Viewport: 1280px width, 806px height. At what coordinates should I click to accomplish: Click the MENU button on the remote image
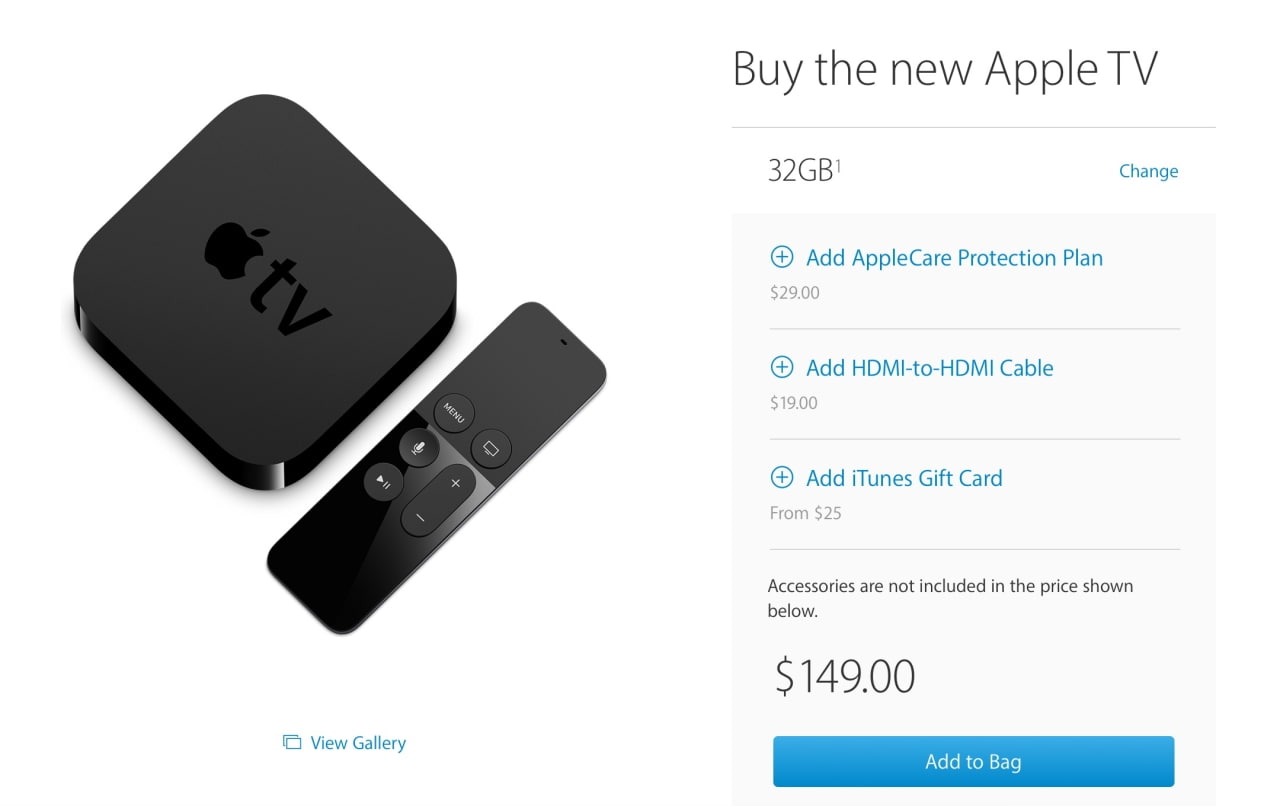click(454, 412)
